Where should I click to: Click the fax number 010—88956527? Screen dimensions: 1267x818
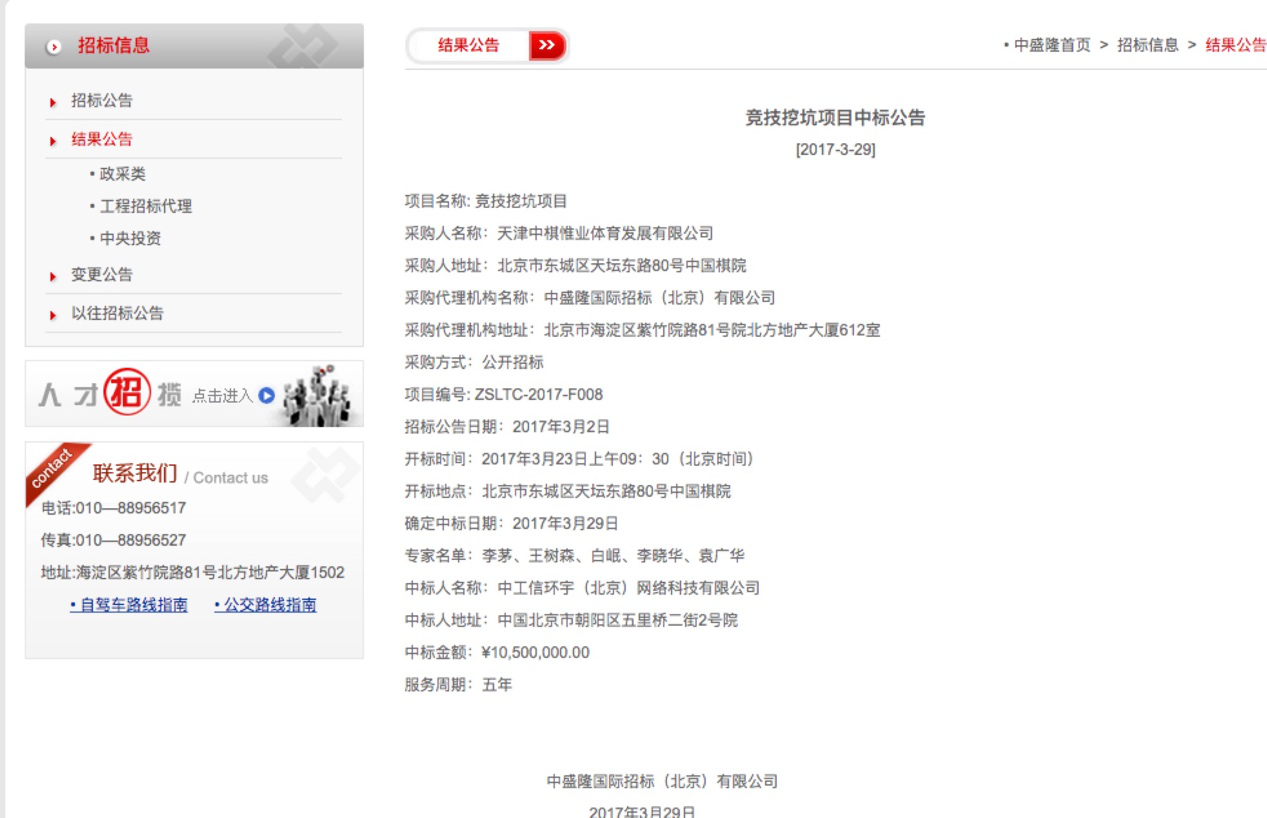(x=131, y=540)
